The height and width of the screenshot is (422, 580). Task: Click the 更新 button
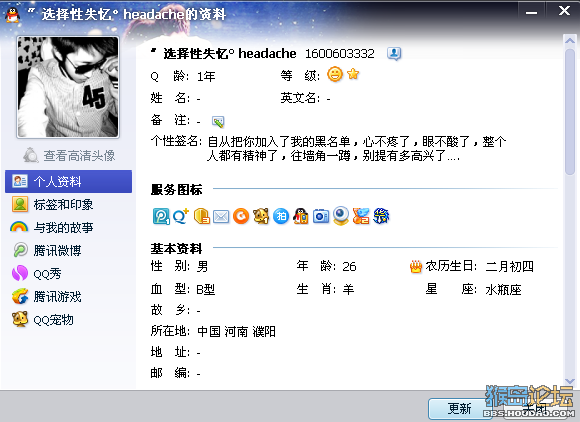459,408
